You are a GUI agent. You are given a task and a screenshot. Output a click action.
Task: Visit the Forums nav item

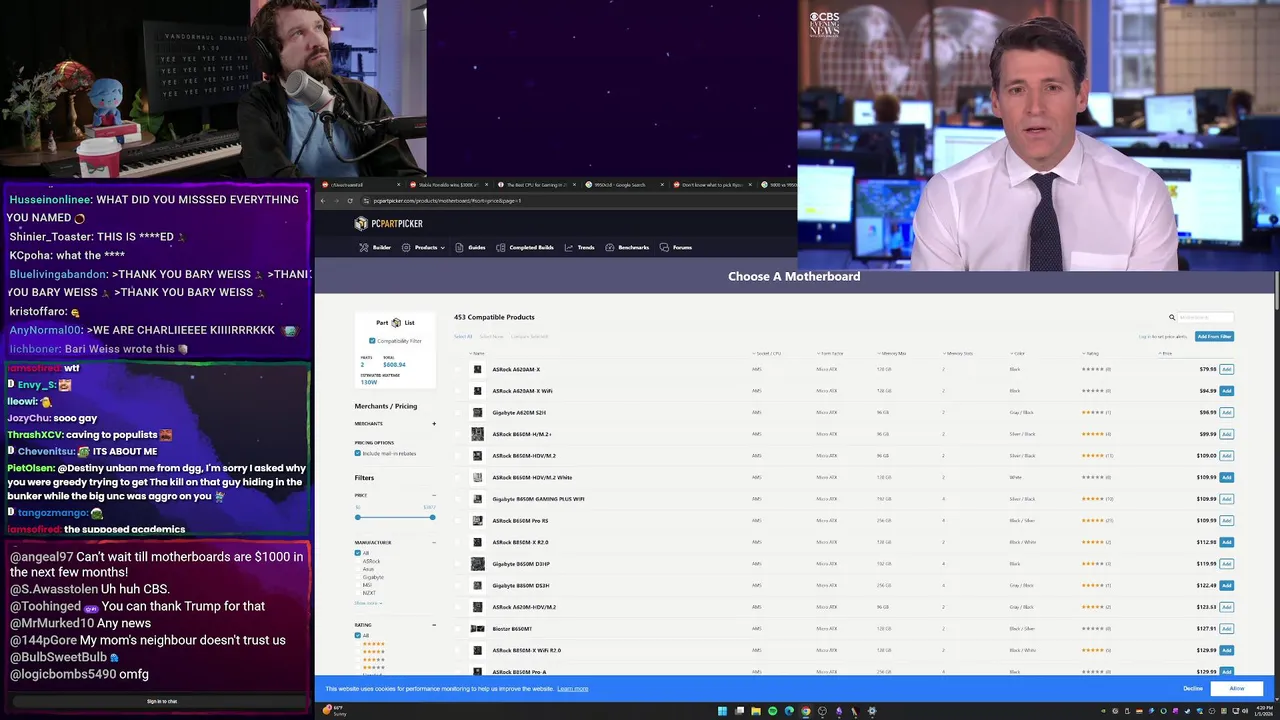point(676,247)
